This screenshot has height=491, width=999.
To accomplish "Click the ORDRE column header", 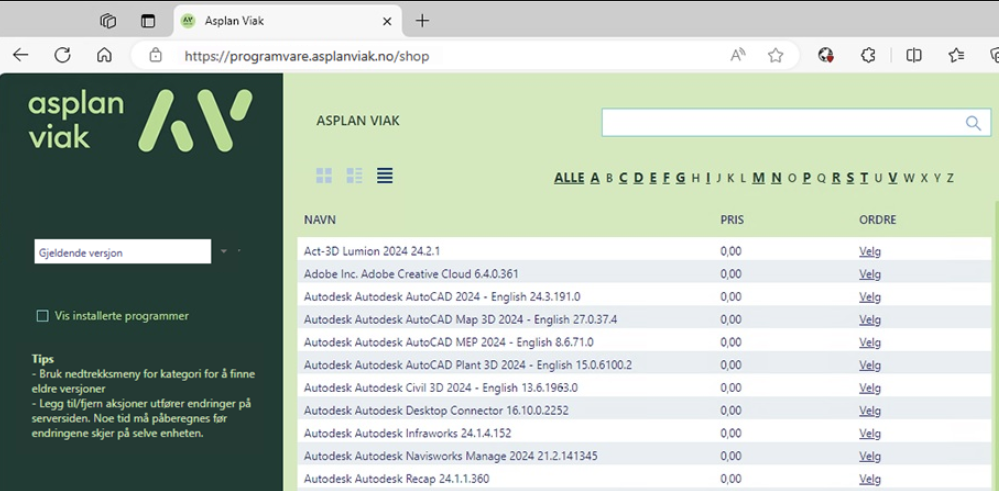I will (x=877, y=220).
